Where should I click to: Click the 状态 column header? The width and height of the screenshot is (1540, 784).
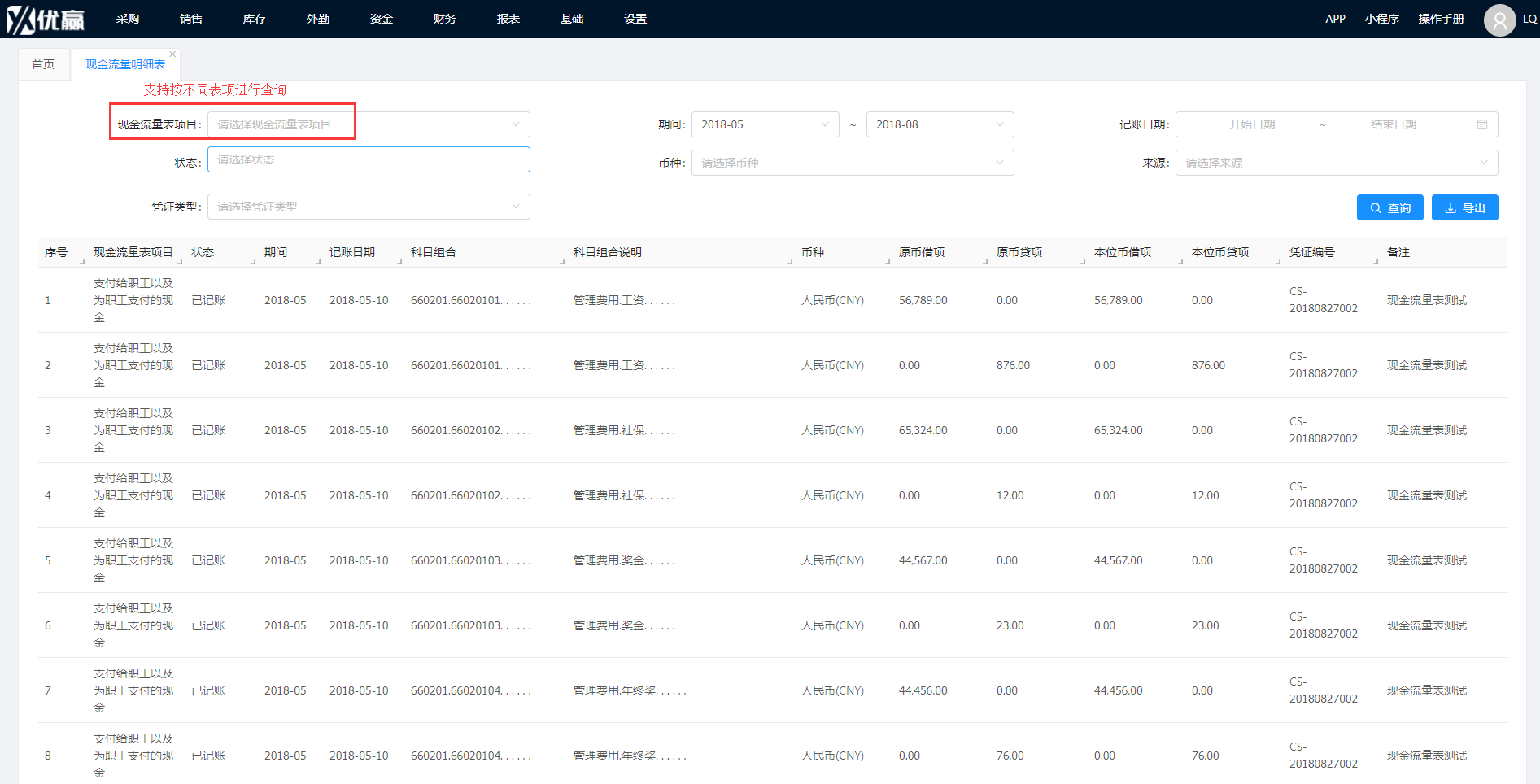coord(203,252)
